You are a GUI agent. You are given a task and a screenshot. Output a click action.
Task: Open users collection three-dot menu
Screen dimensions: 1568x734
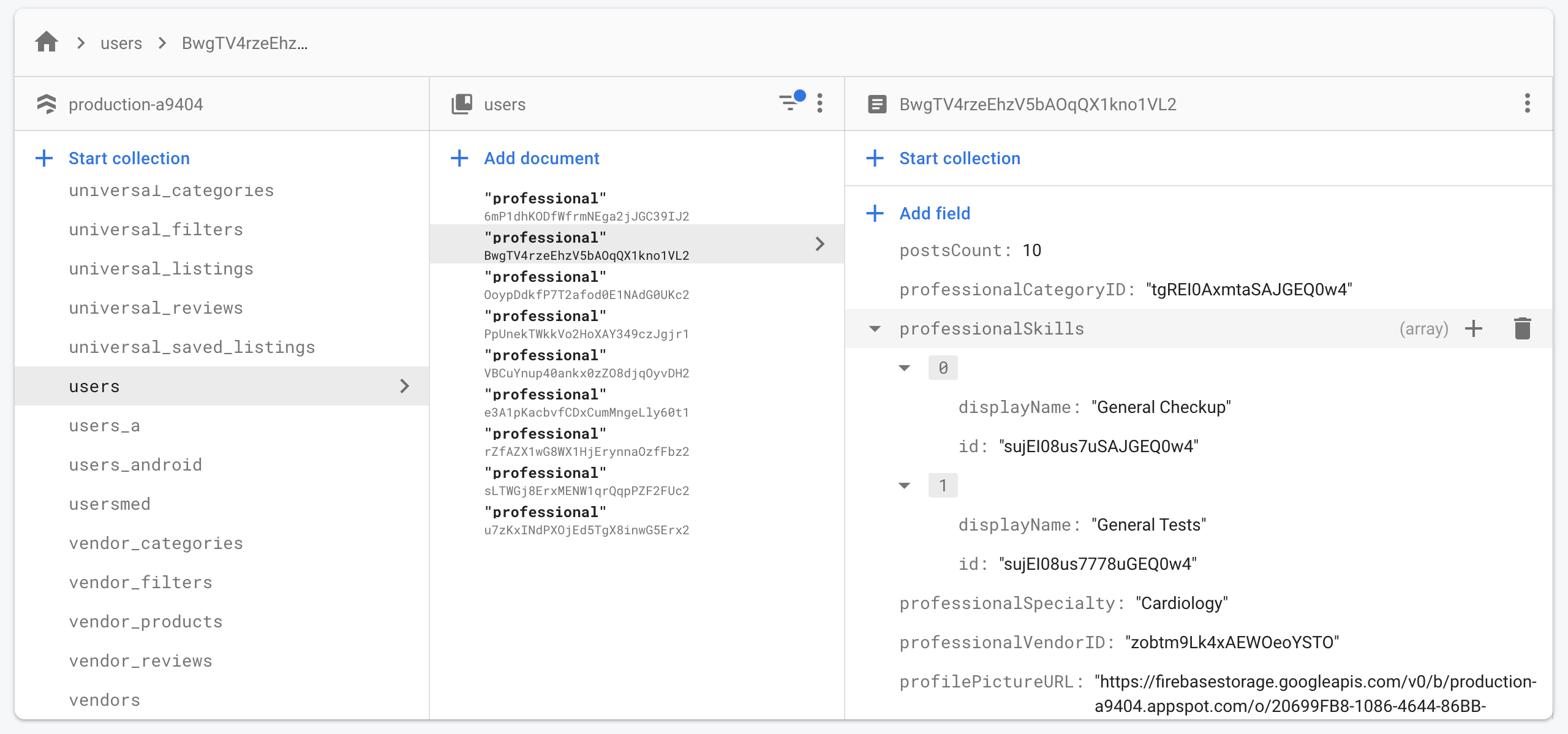[x=820, y=103]
